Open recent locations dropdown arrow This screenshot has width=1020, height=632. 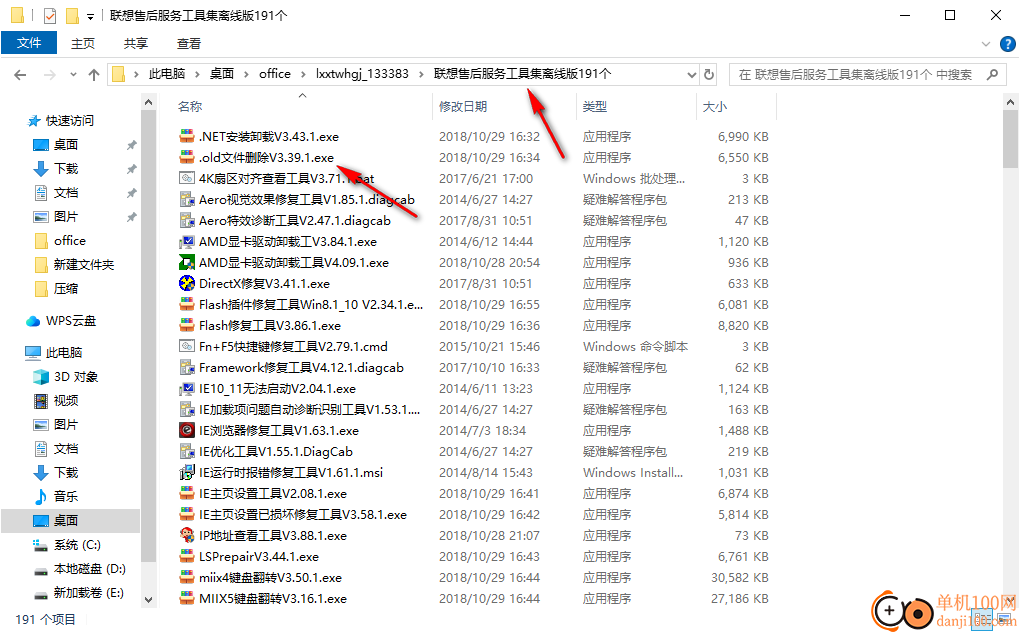(x=73, y=75)
